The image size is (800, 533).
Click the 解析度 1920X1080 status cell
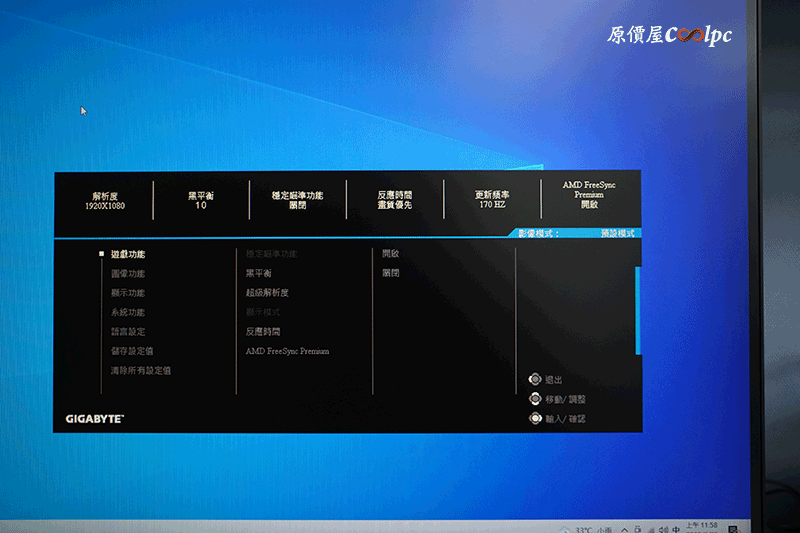(105, 201)
